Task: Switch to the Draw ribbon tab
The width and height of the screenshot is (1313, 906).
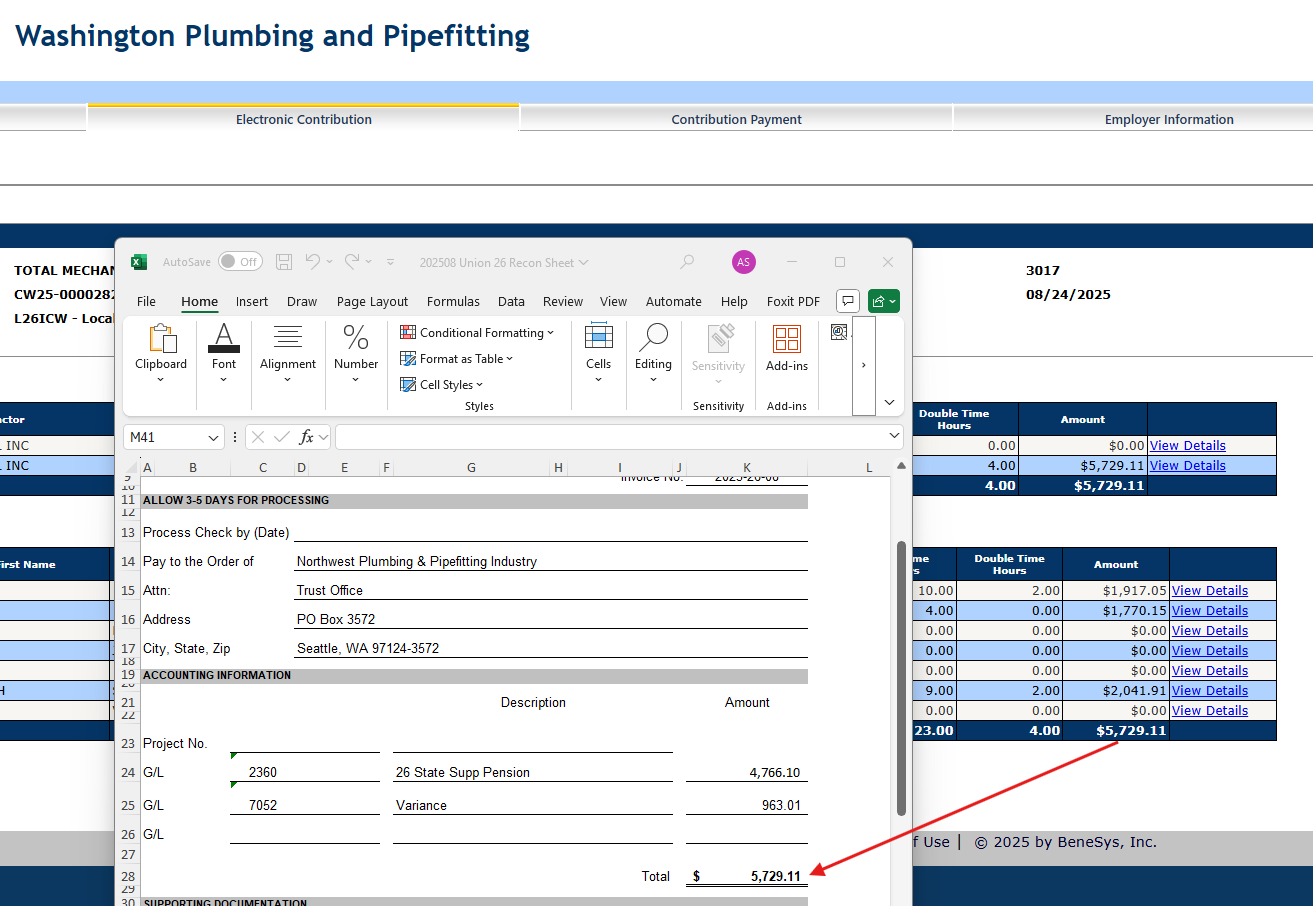Action: pyautogui.click(x=302, y=301)
